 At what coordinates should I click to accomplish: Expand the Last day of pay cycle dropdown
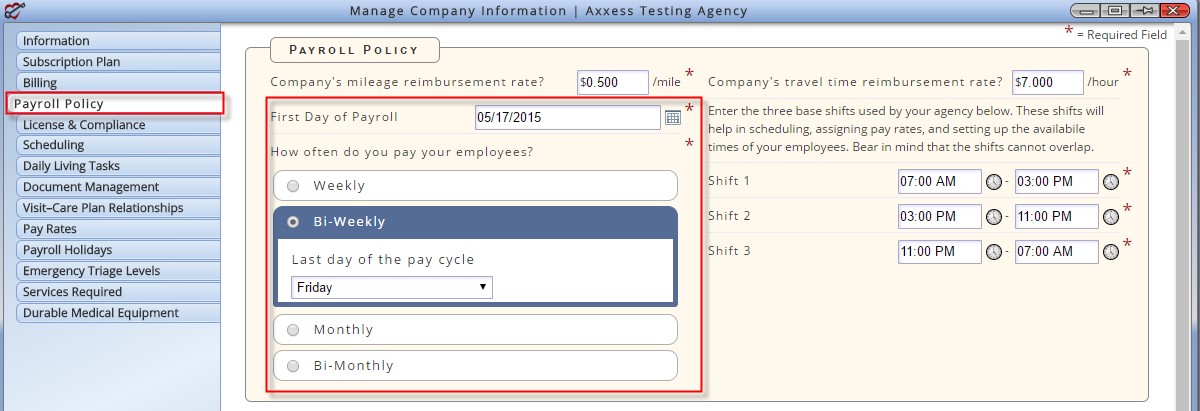[x=392, y=287]
